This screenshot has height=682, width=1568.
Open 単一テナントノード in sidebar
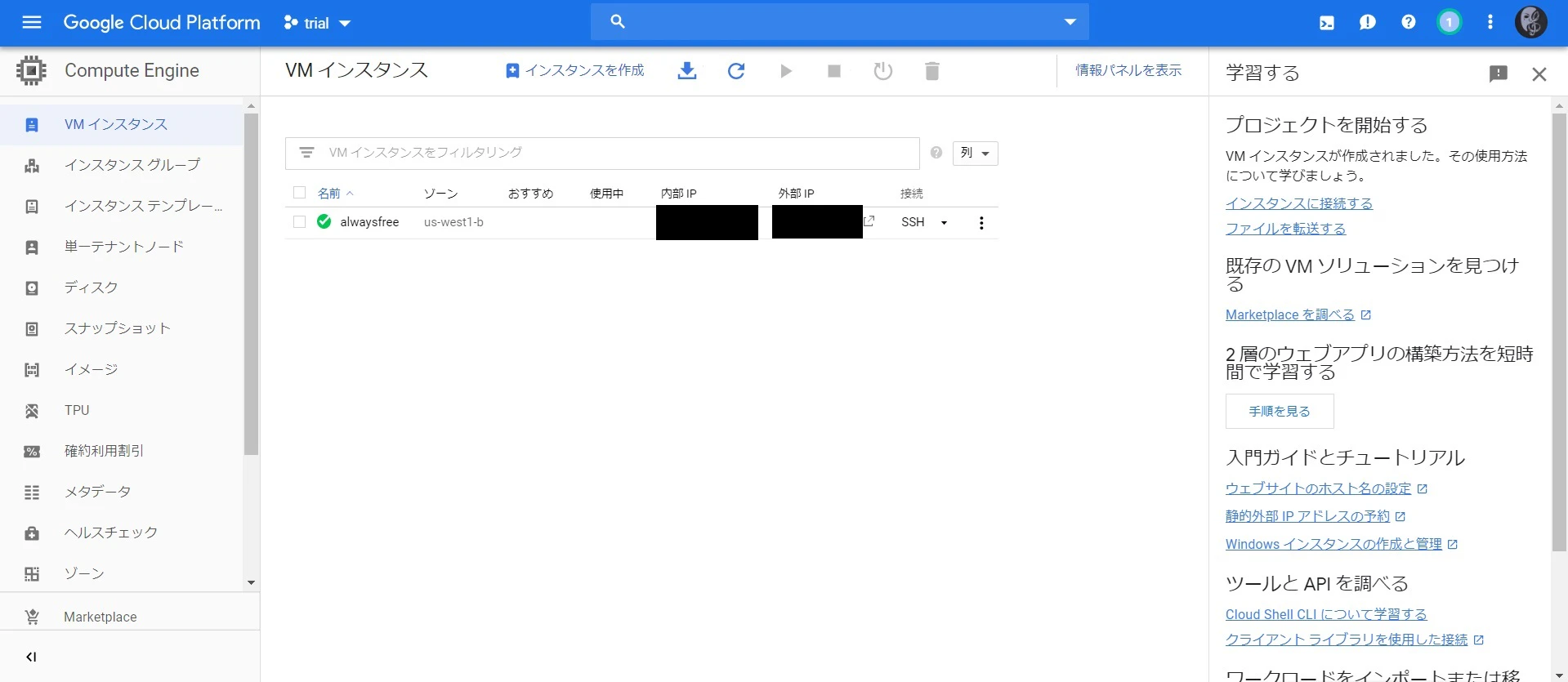122,247
